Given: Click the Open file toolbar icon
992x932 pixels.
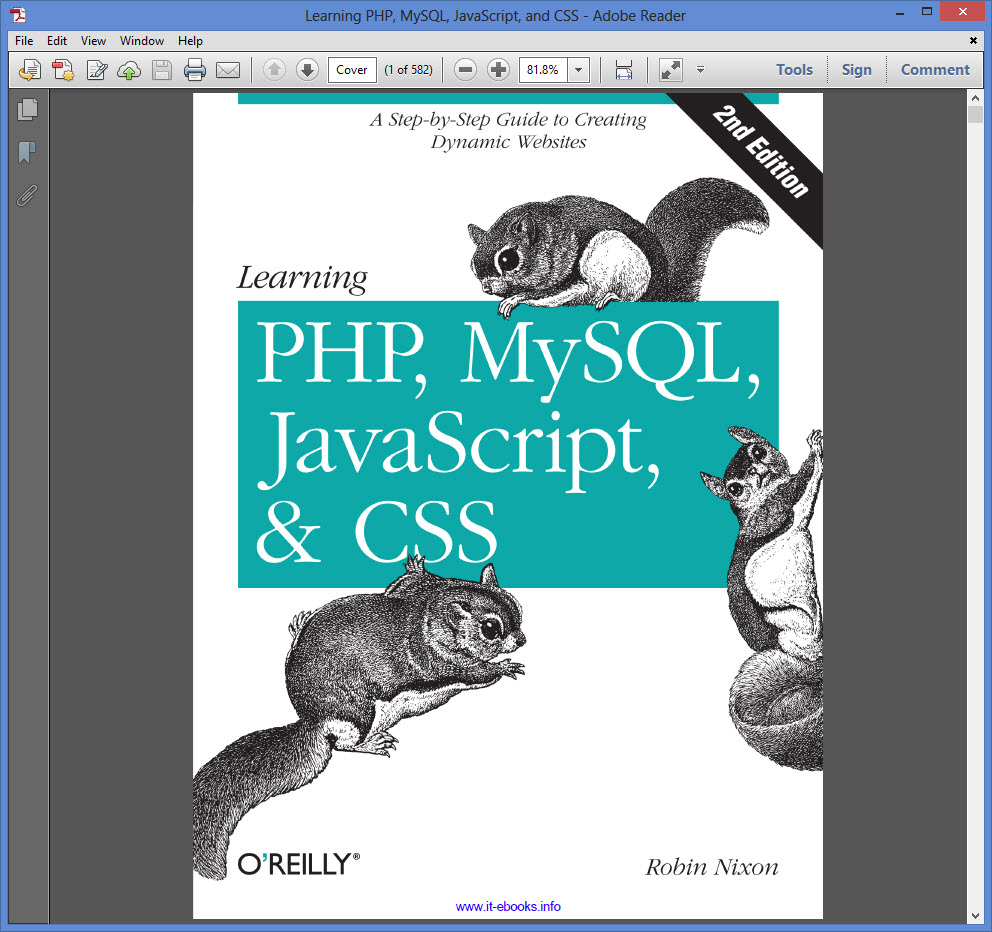Looking at the screenshot, I should click(x=30, y=70).
